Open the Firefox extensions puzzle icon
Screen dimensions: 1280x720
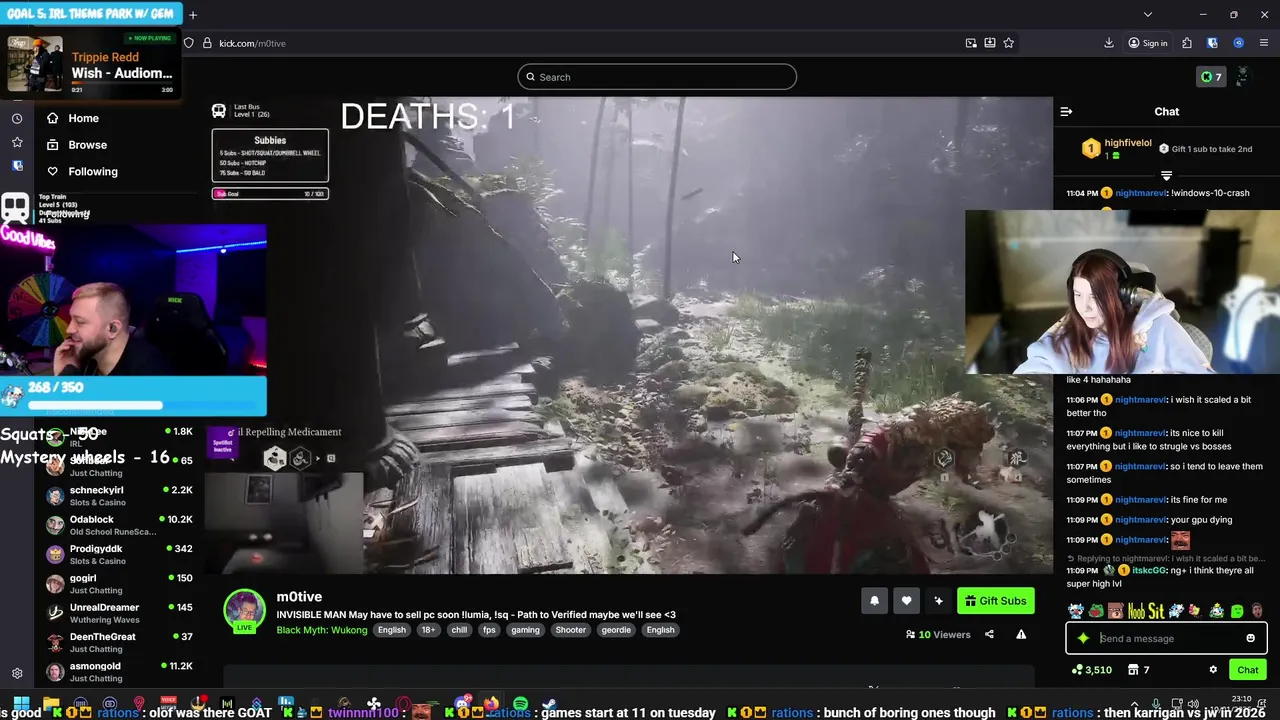click(x=1187, y=43)
